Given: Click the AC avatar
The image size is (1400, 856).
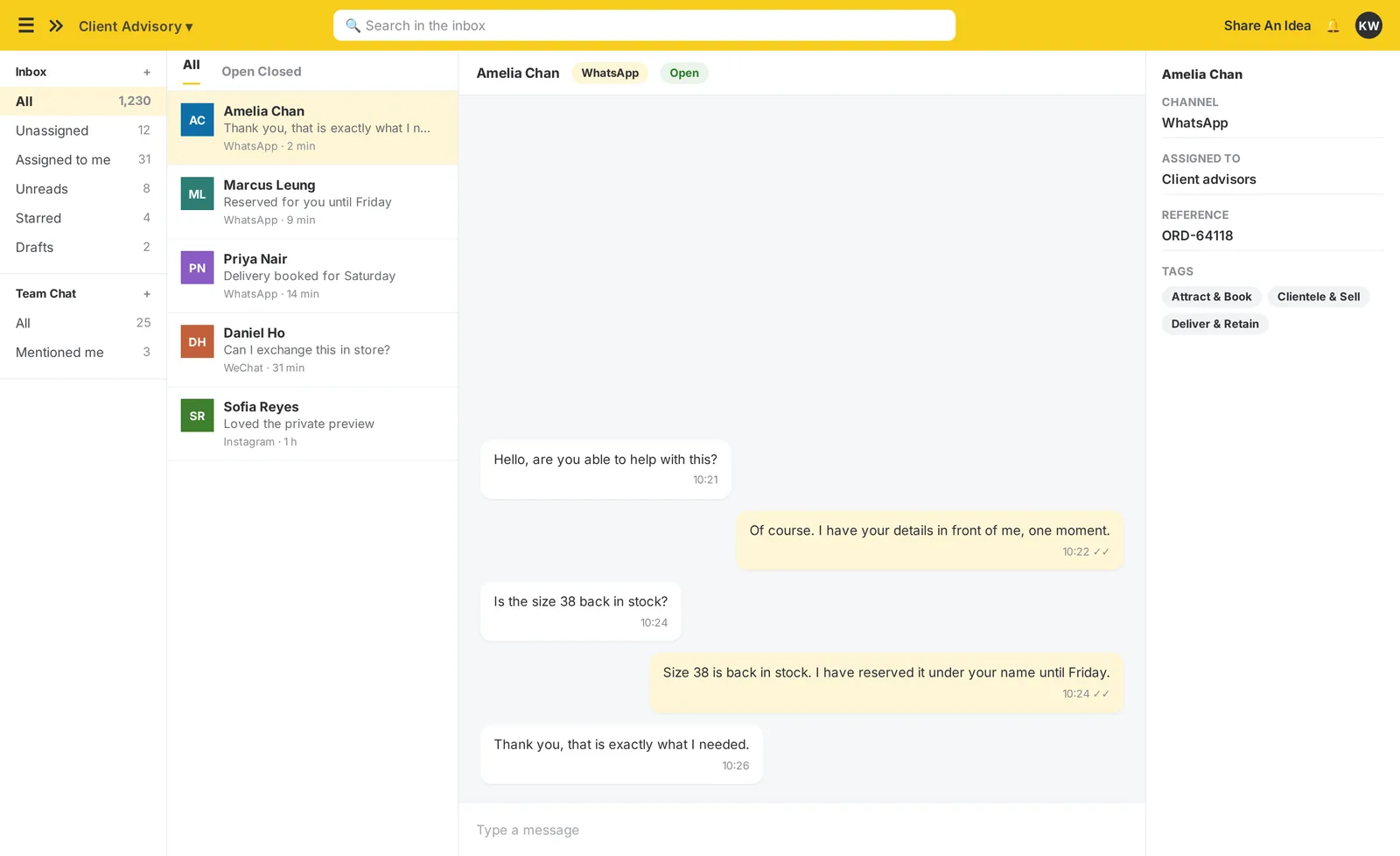Looking at the screenshot, I should coord(197,120).
